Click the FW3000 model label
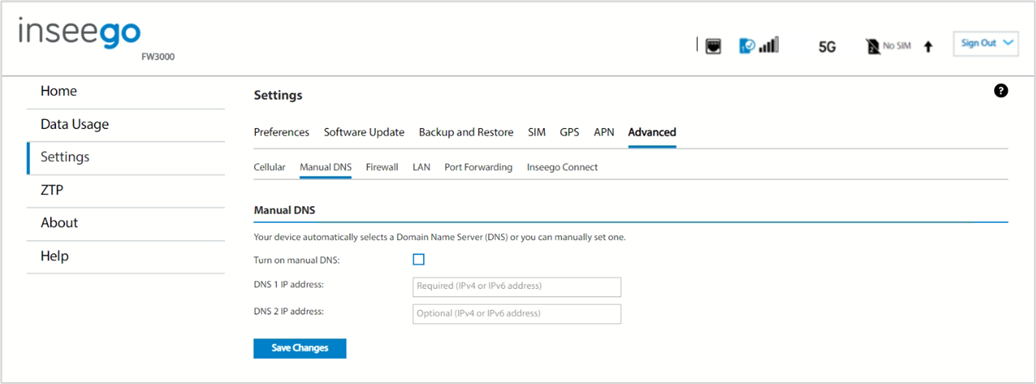 (157, 57)
